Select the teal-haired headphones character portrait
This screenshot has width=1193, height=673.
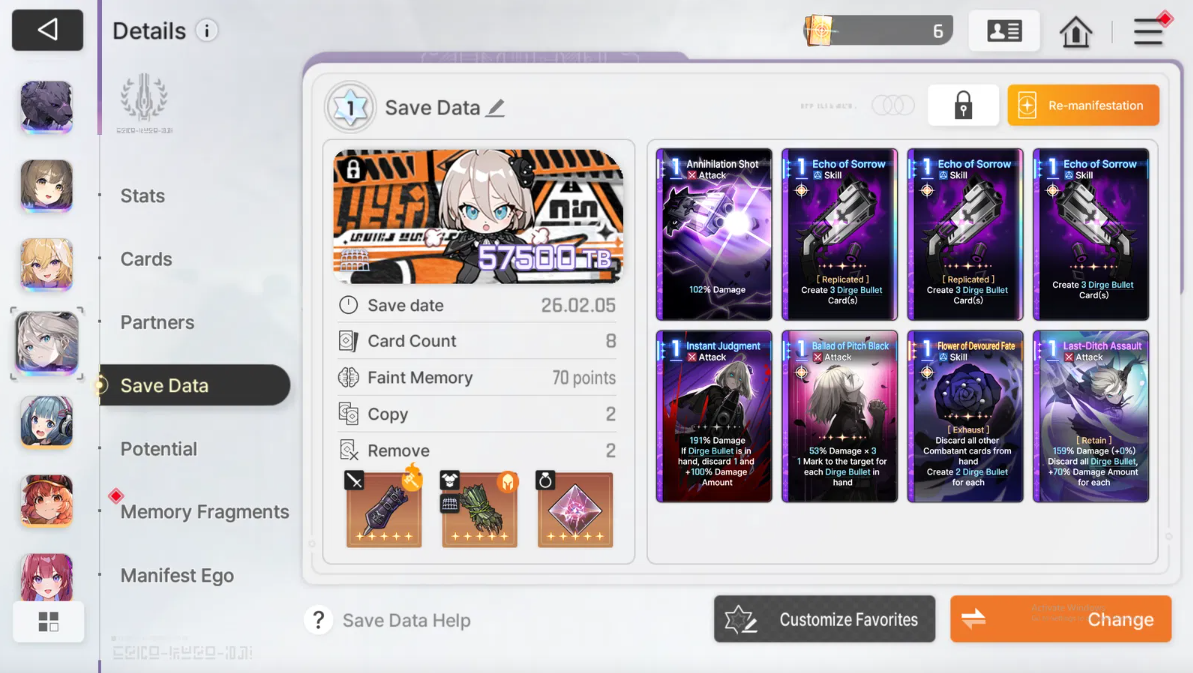(46, 422)
